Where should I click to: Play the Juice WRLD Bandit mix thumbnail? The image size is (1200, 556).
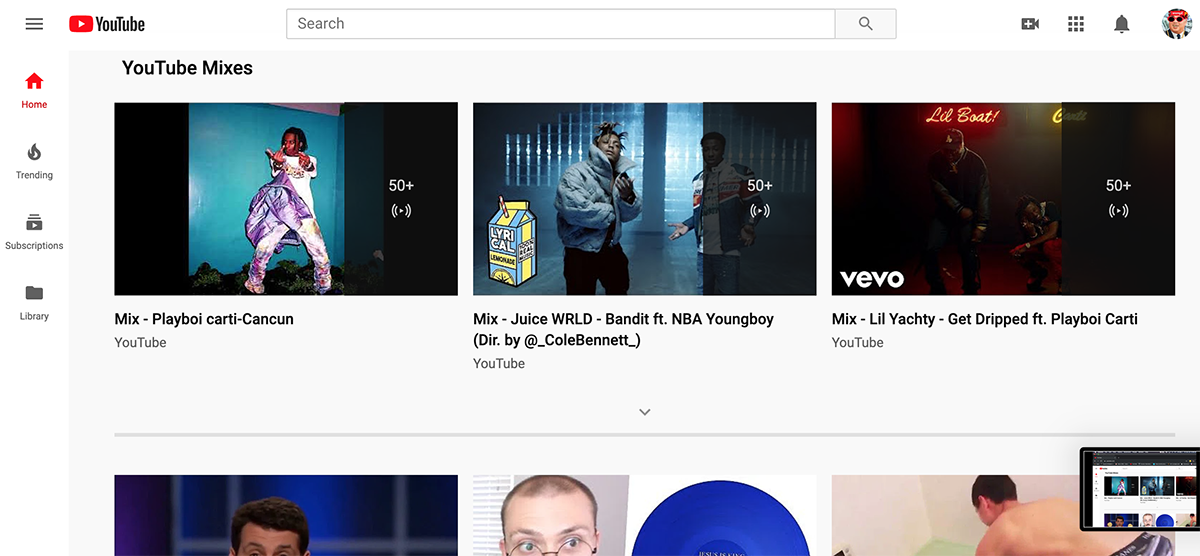[644, 198]
